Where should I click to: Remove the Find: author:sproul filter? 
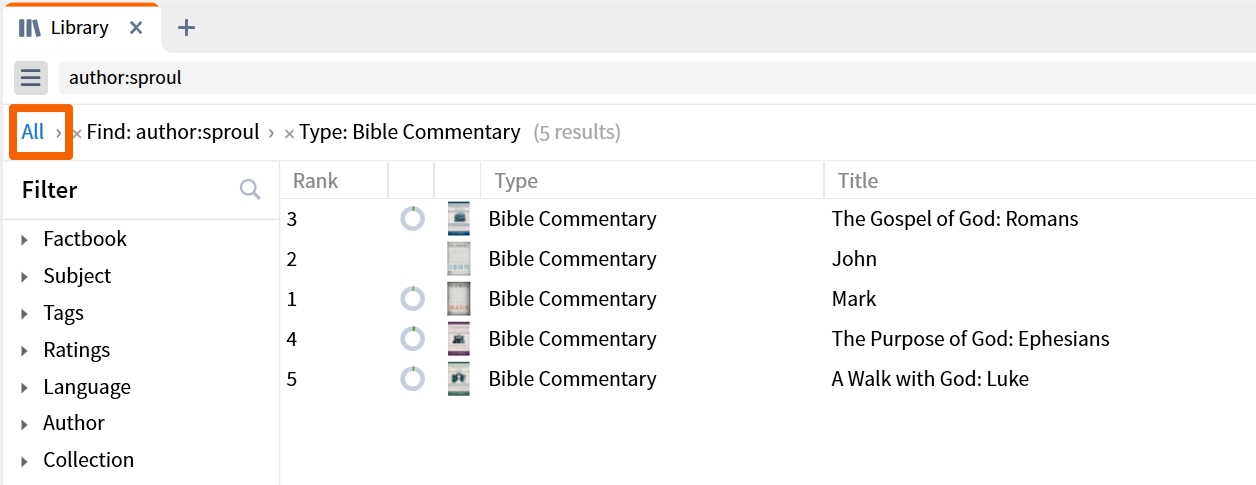coord(77,134)
